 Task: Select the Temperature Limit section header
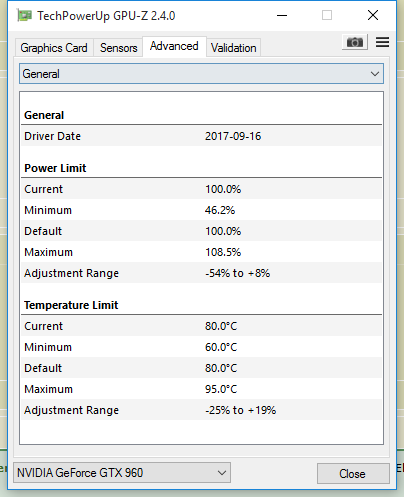pyautogui.click(x=71, y=305)
